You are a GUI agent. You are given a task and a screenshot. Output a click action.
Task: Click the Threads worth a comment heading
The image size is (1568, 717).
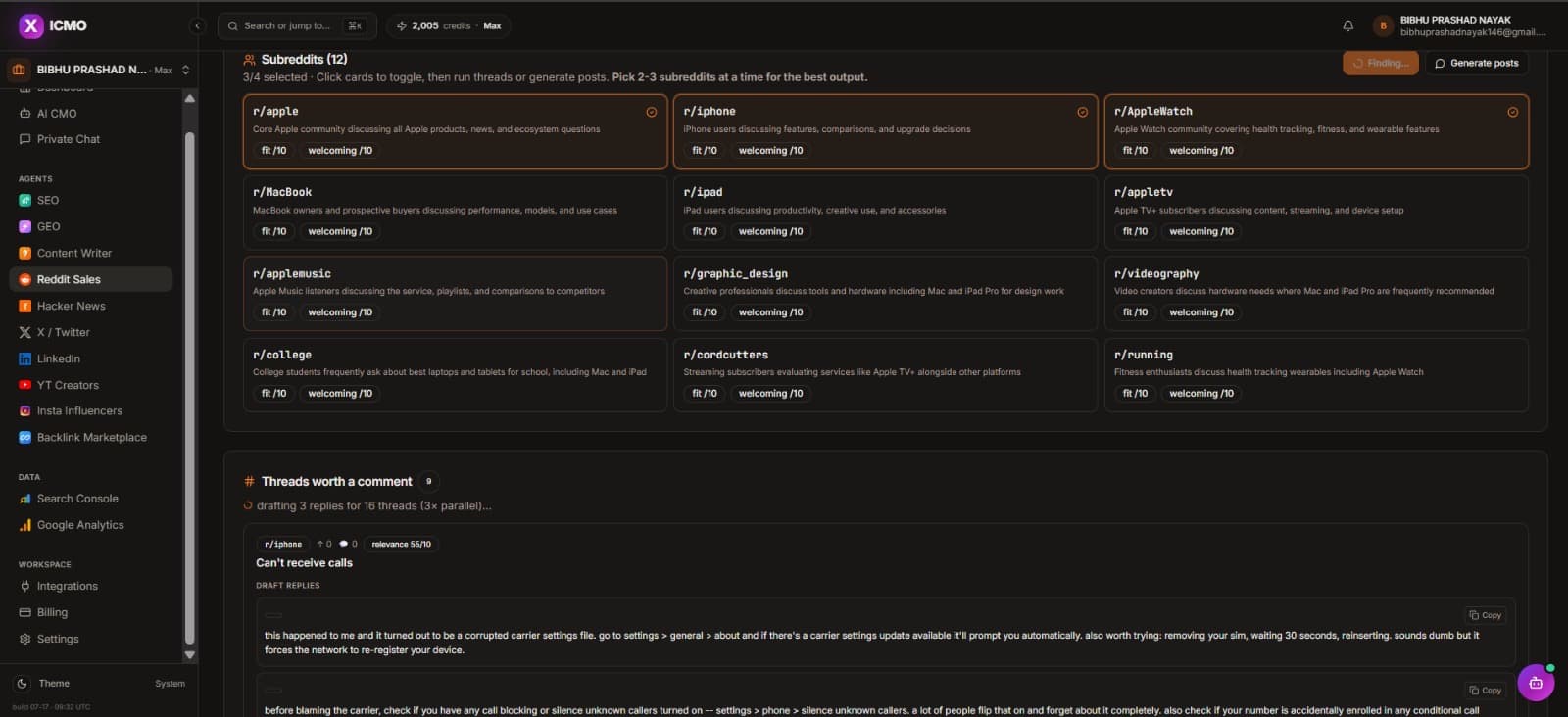pos(336,482)
